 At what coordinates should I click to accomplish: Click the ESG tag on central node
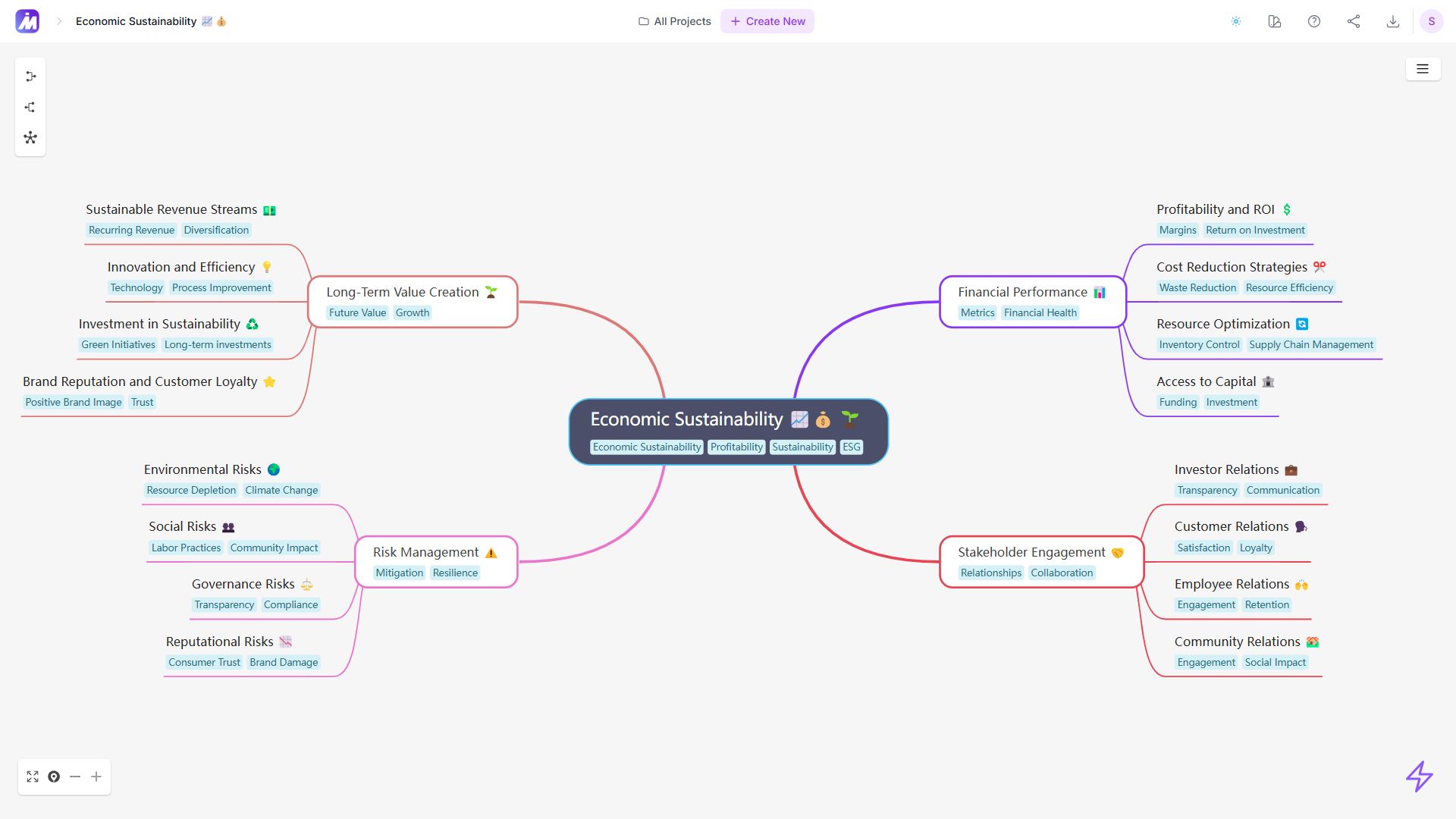point(852,446)
